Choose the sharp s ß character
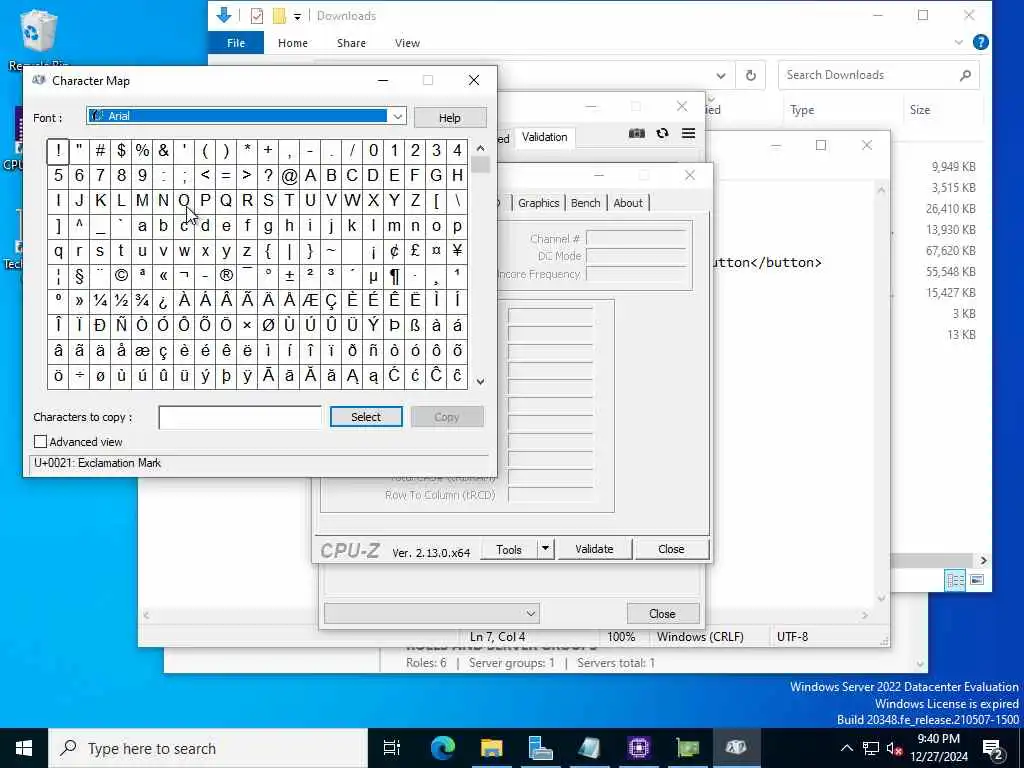The width and height of the screenshot is (1024, 768). click(415, 325)
